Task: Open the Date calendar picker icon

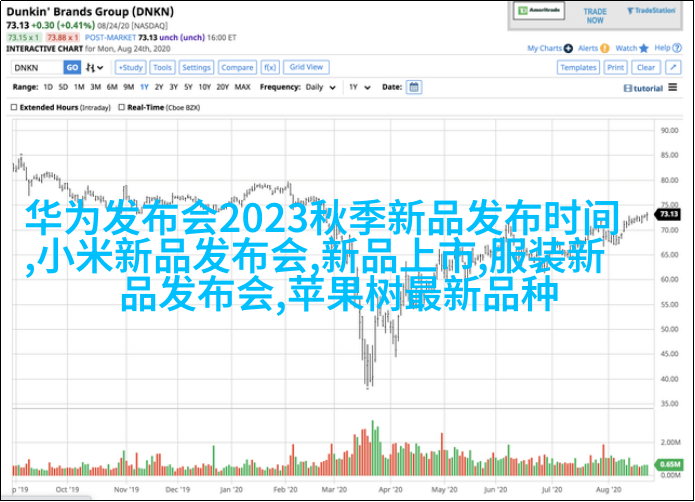Action: 414,87
